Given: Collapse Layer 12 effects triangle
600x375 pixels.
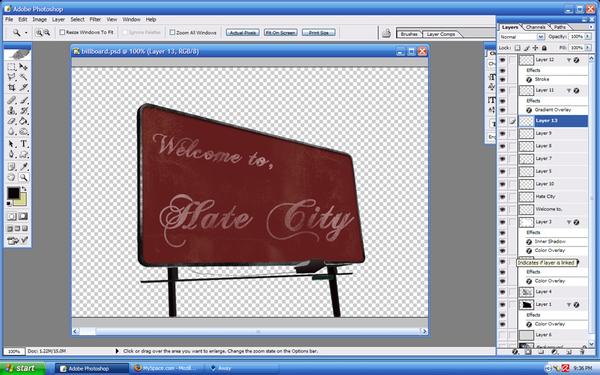Looking at the screenshot, I should coord(569,60).
